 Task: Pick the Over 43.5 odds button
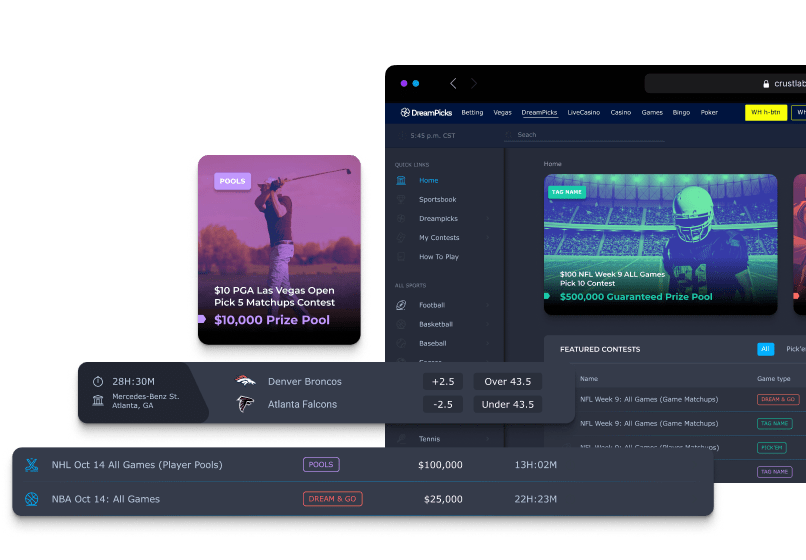(x=508, y=381)
